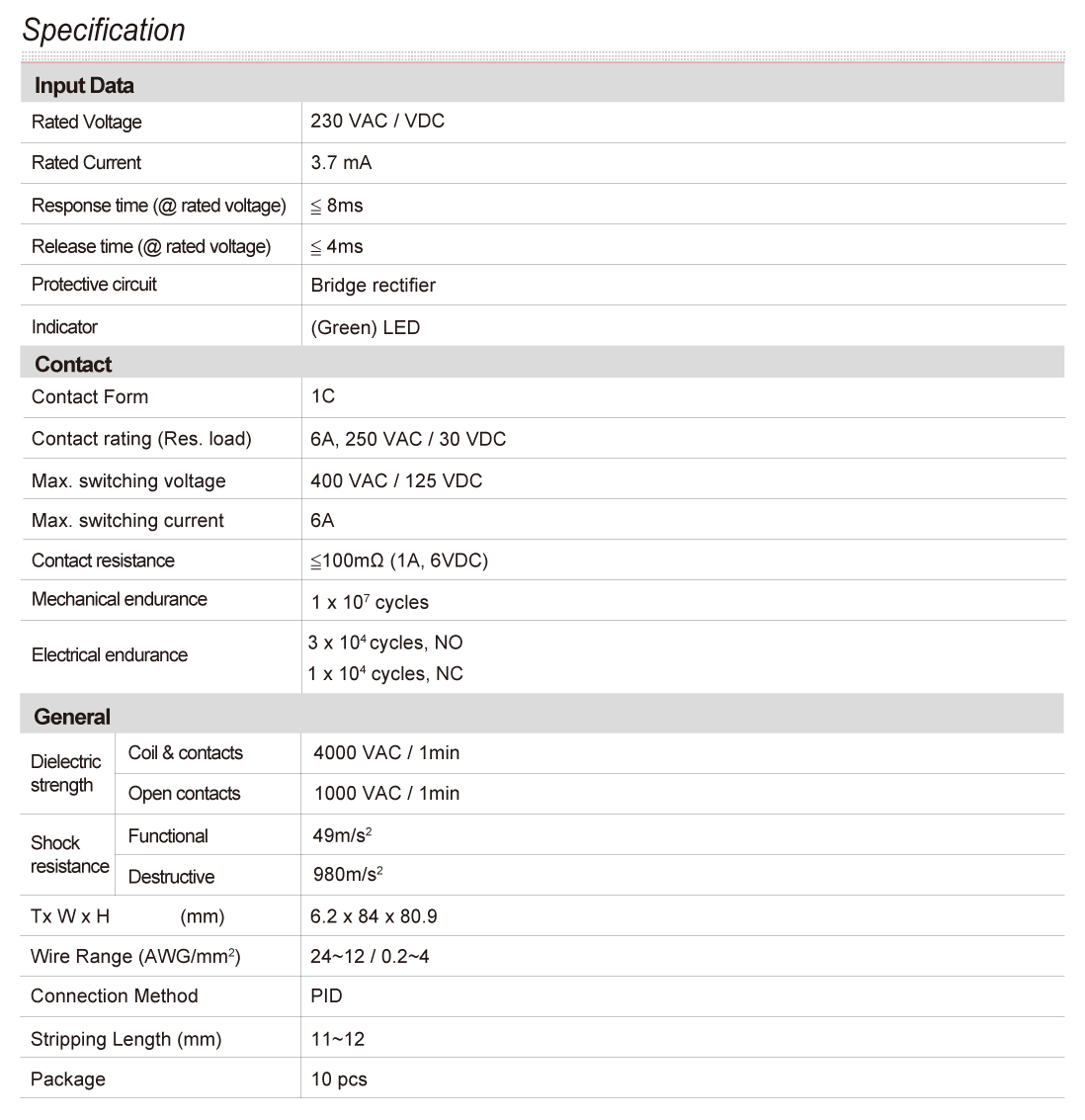Click the Rated Voltage label

tap(87, 123)
